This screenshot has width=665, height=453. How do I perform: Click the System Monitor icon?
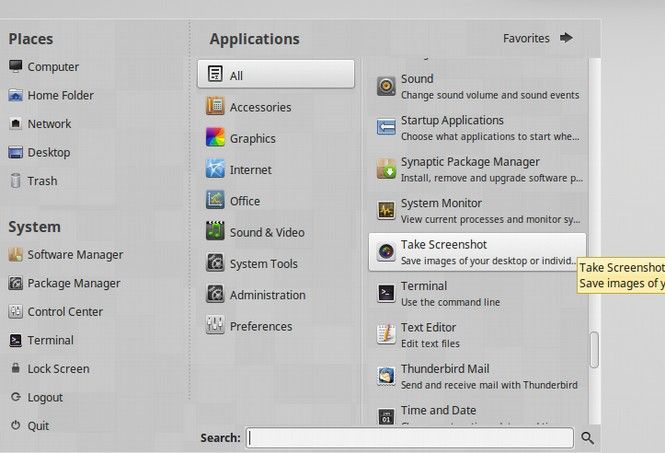[x=386, y=210]
